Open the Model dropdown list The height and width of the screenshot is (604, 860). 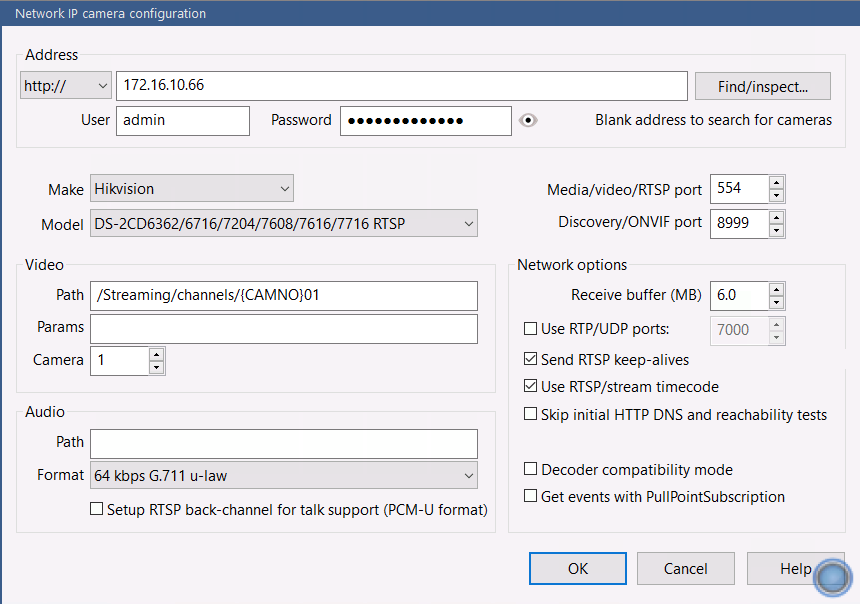coord(284,223)
